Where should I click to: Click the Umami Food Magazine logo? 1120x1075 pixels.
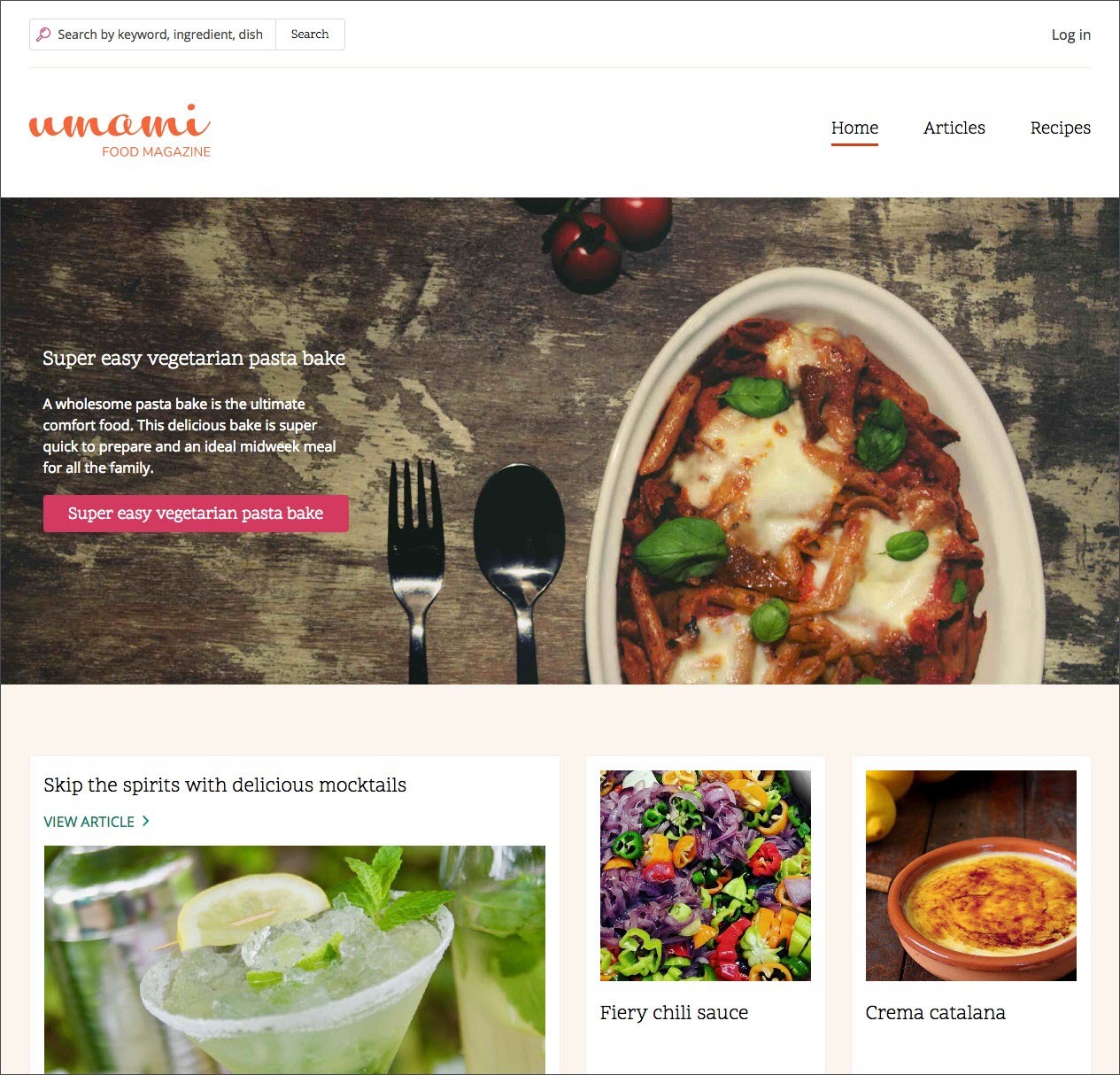[x=120, y=131]
